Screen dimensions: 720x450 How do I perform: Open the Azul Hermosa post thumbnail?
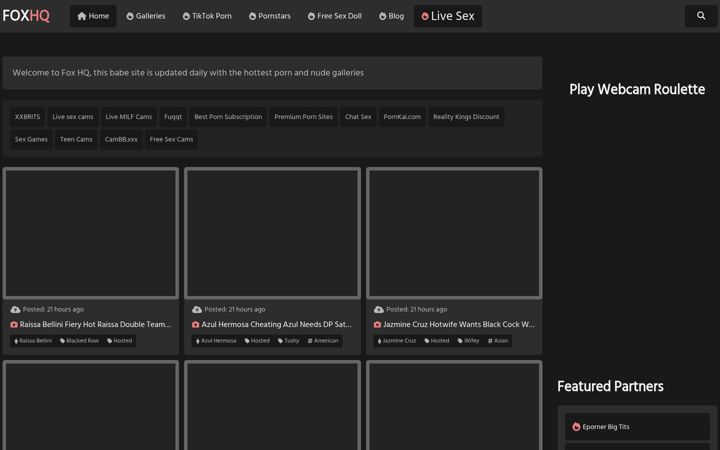[x=272, y=233]
